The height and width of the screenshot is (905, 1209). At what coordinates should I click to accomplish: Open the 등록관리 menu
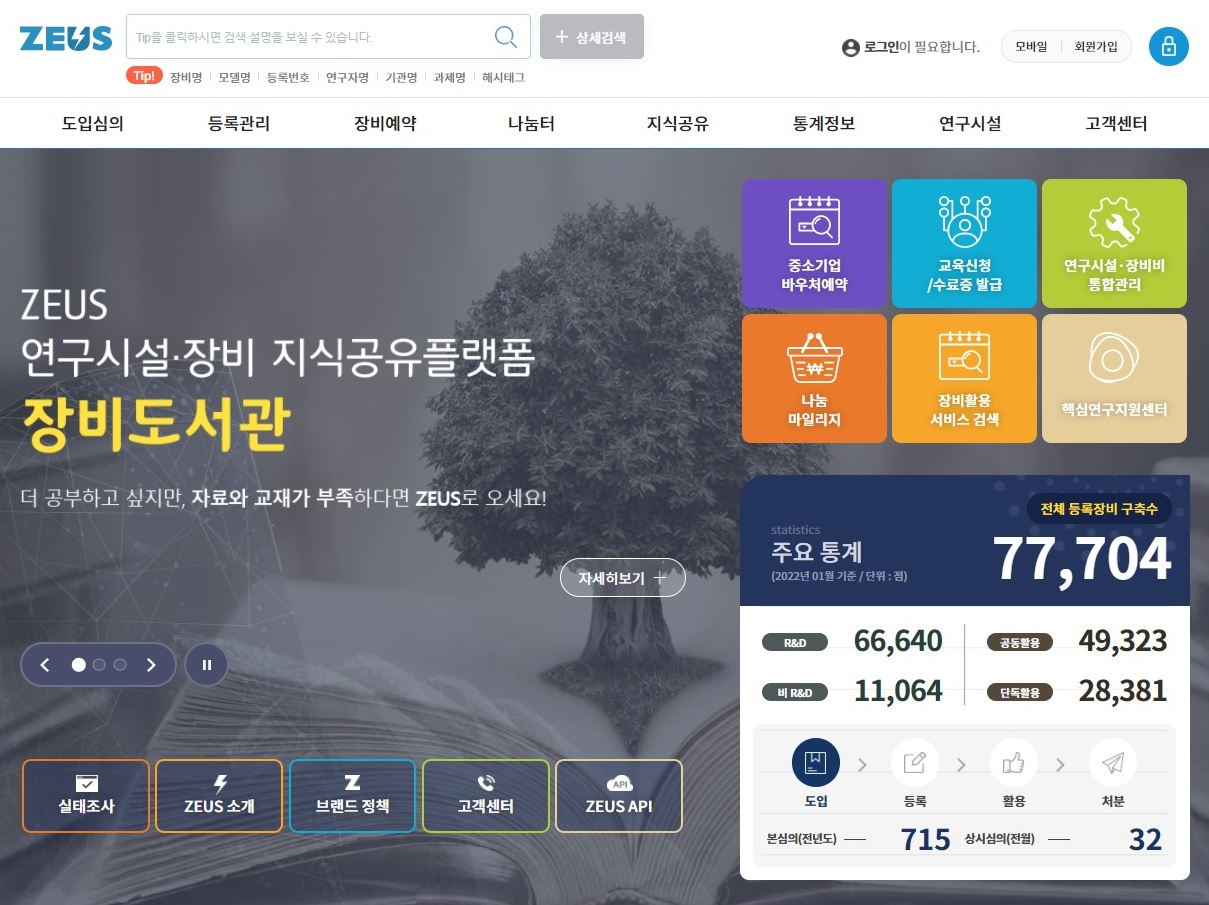click(x=239, y=124)
